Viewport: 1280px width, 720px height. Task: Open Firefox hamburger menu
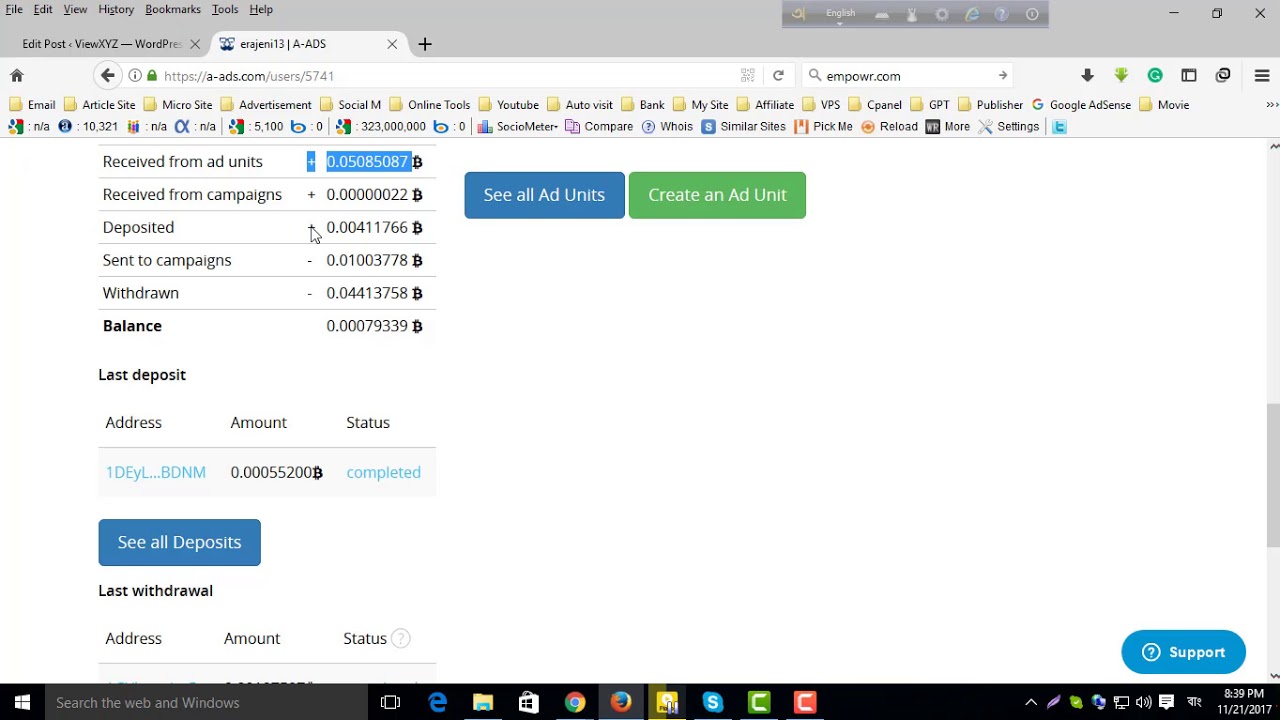[1262, 76]
